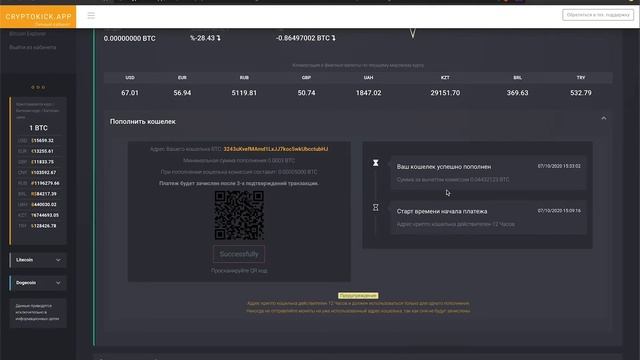Click the %-28.43 change value

pyautogui.click(x=205, y=38)
